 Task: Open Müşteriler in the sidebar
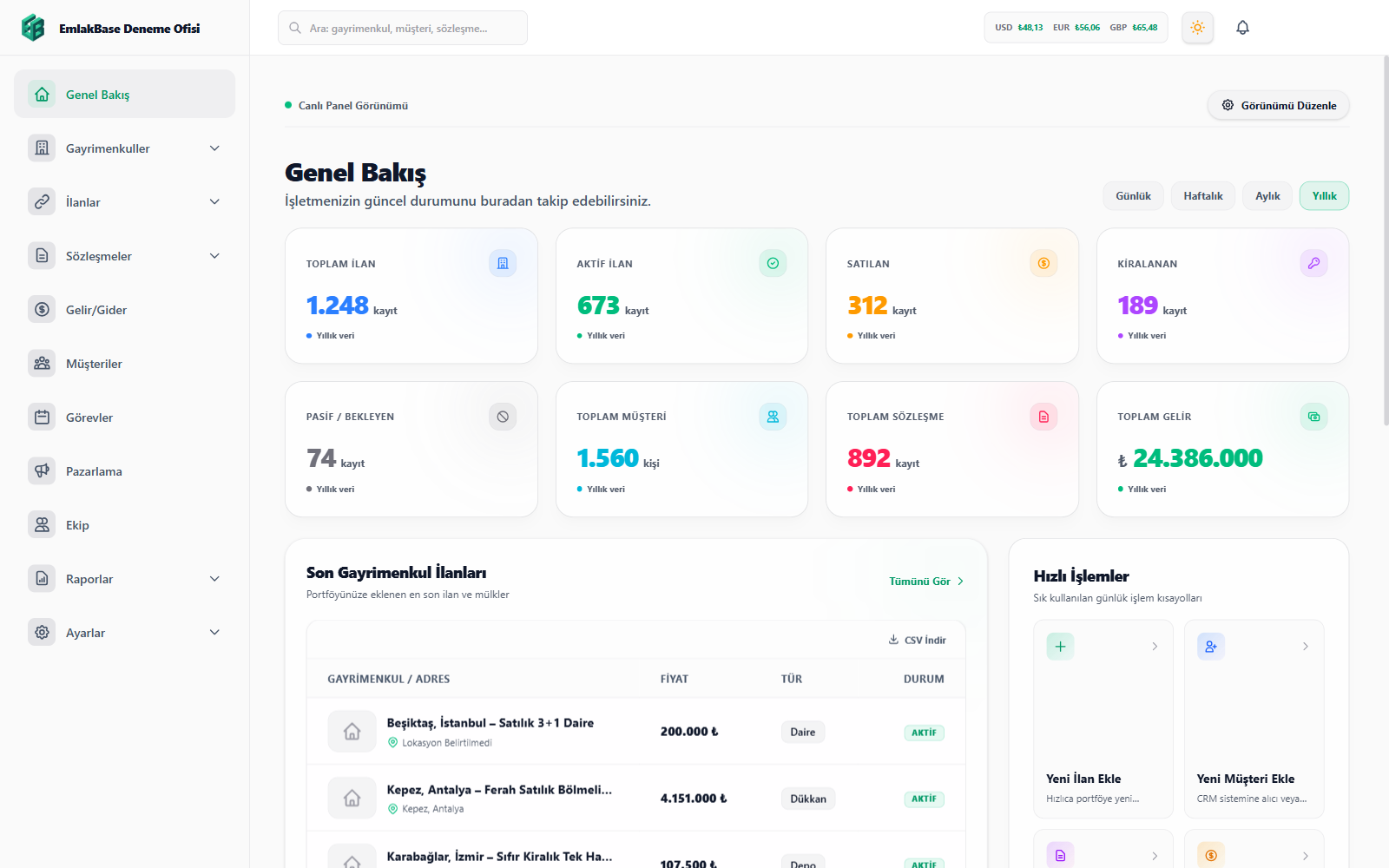click(x=124, y=364)
